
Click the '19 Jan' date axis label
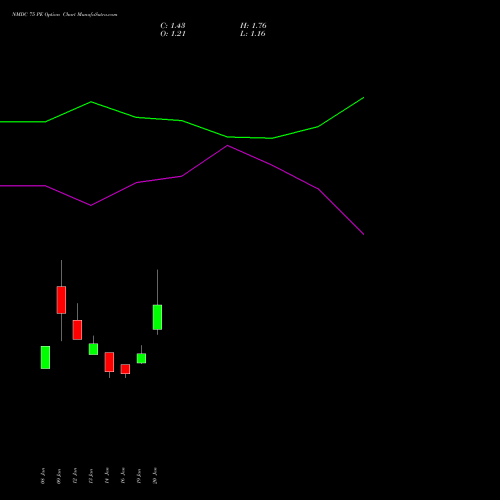pos(139,476)
